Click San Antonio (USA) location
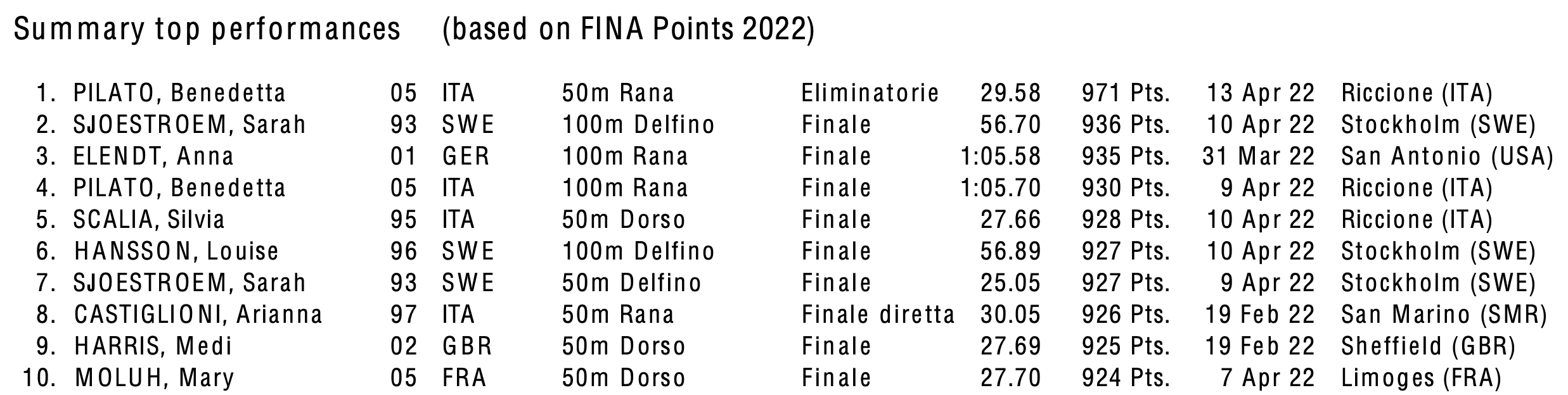This screenshot has width=1568, height=395. tap(1447, 156)
